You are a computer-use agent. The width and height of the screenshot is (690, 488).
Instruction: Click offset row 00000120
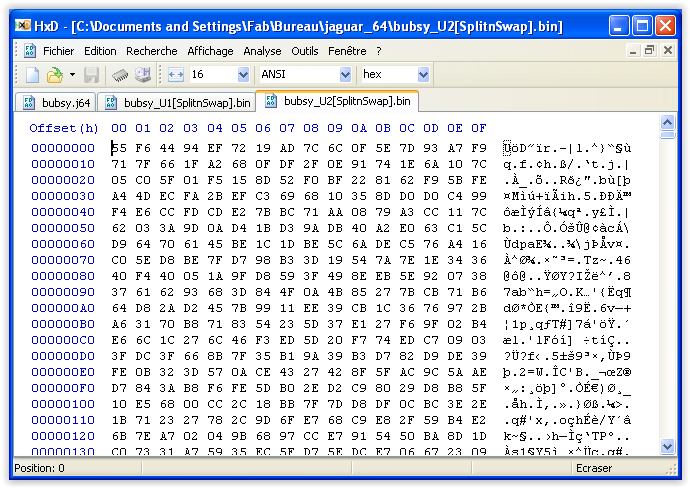(x=63, y=436)
